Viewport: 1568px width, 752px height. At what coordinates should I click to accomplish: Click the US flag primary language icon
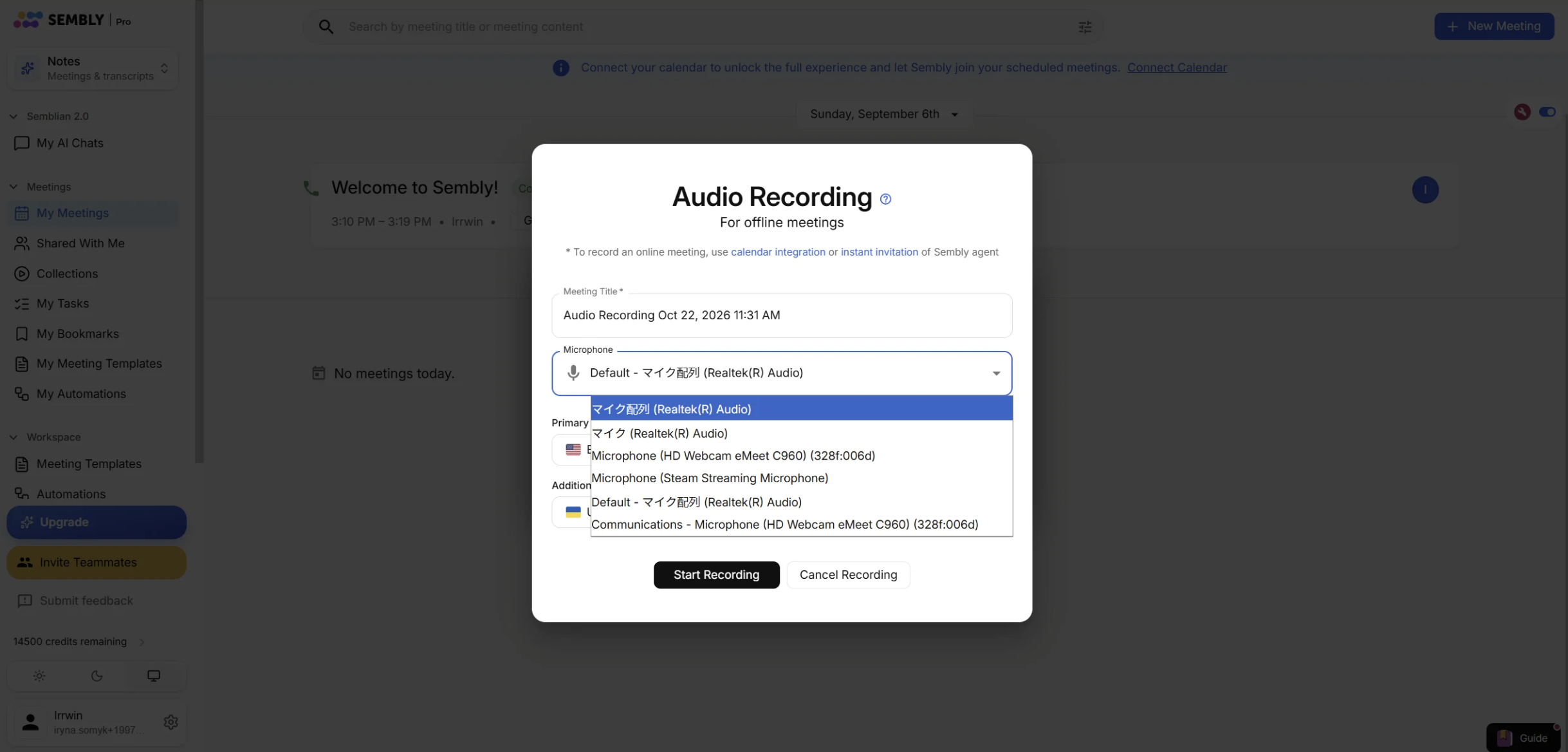coord(573,449)
